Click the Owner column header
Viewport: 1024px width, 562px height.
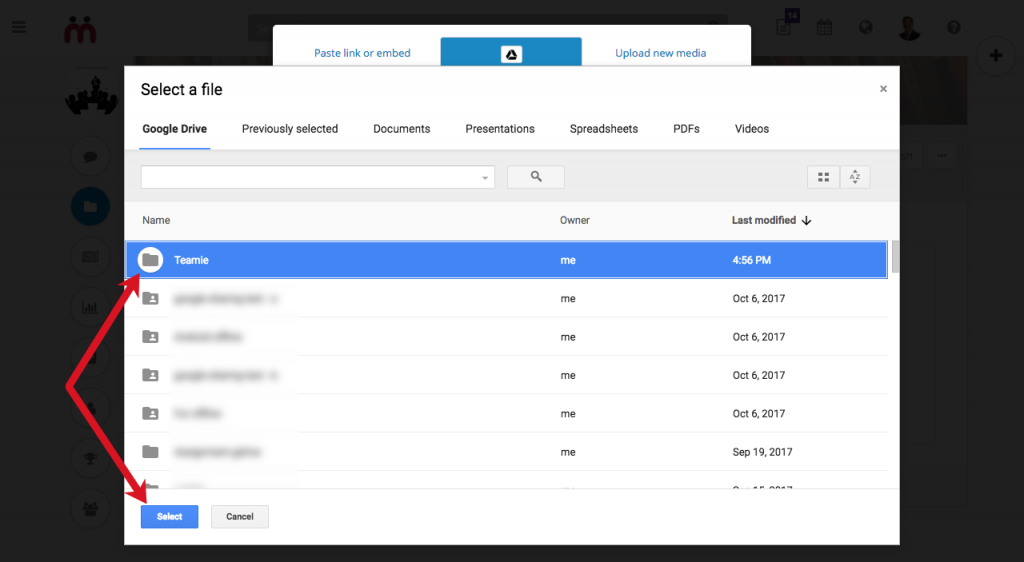(x=575, y=221)
